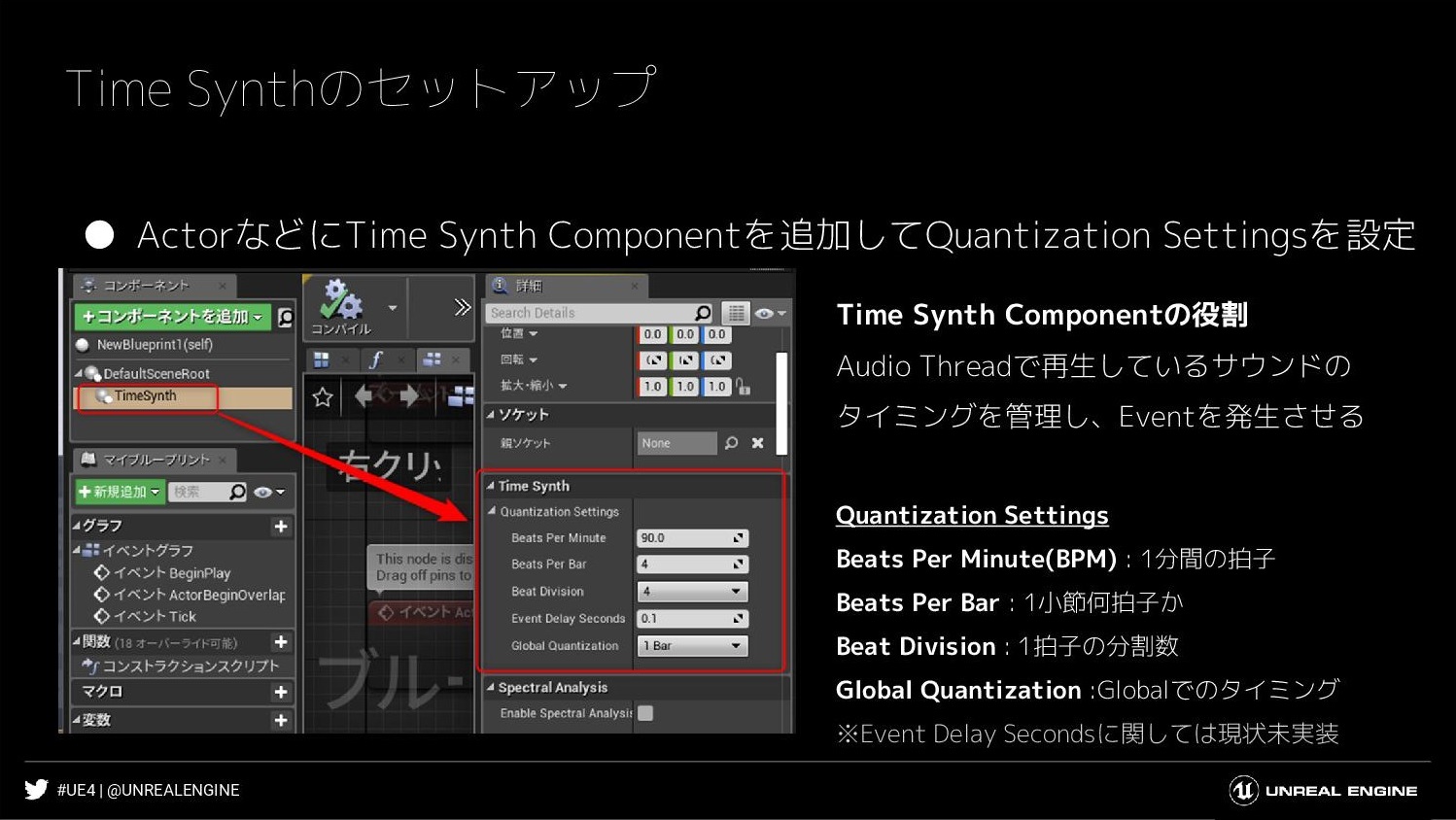1456x820 pixels.
Task: Click the 新規追加 add new button
Action: pyautogui.click(x=119, y=492)
